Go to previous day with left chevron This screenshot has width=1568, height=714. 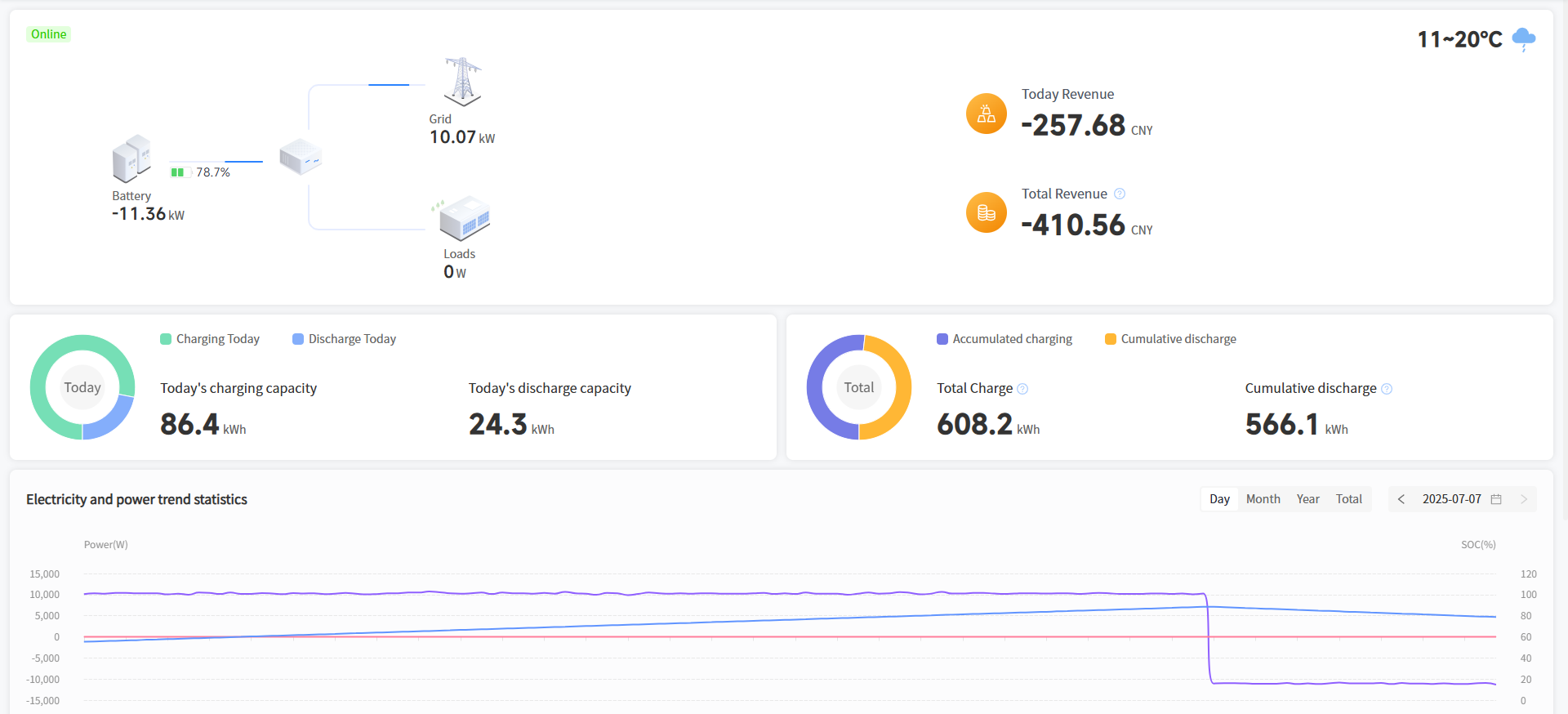click(x=1401, y=499)
